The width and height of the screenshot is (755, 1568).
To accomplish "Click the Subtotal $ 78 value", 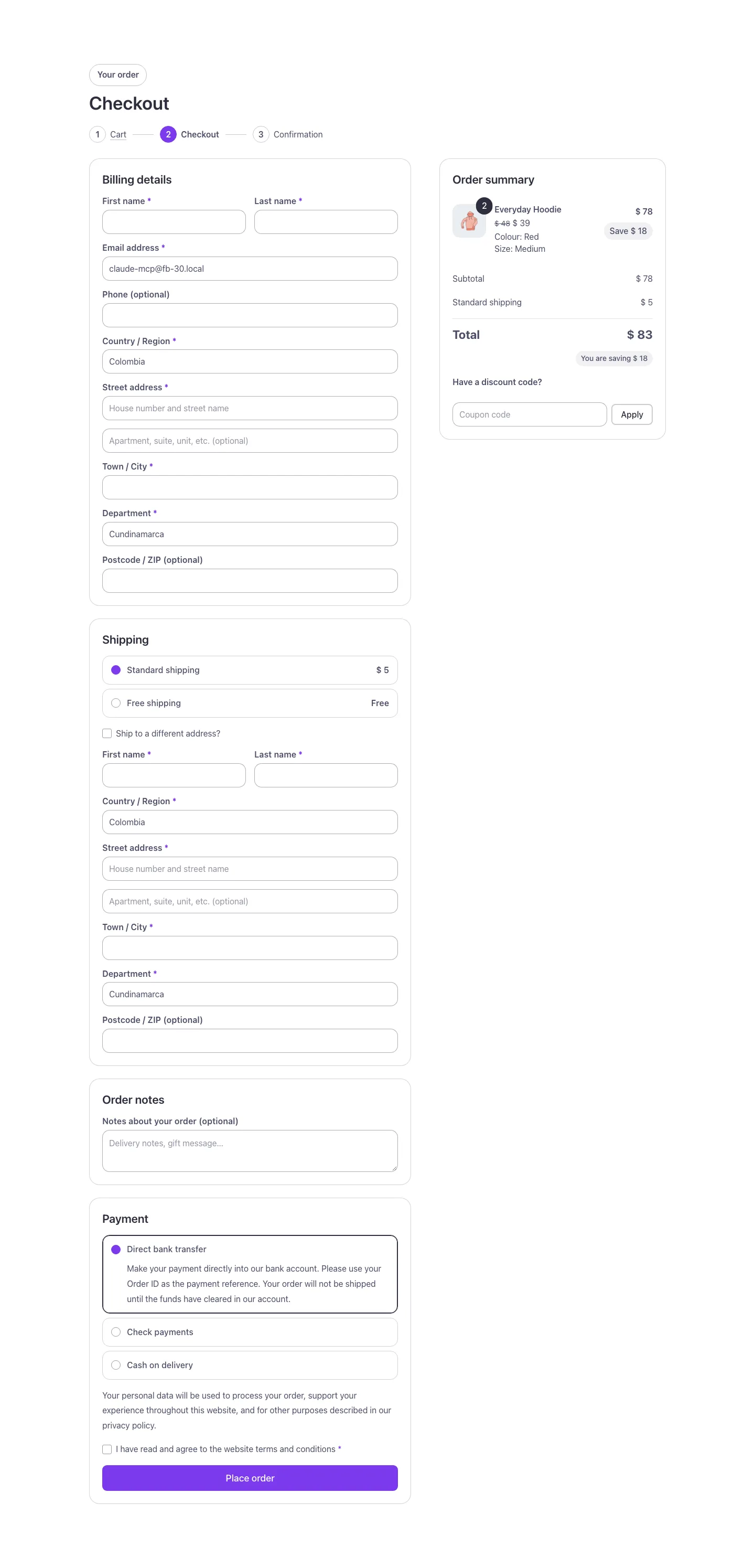I will [x=644, y=279].
